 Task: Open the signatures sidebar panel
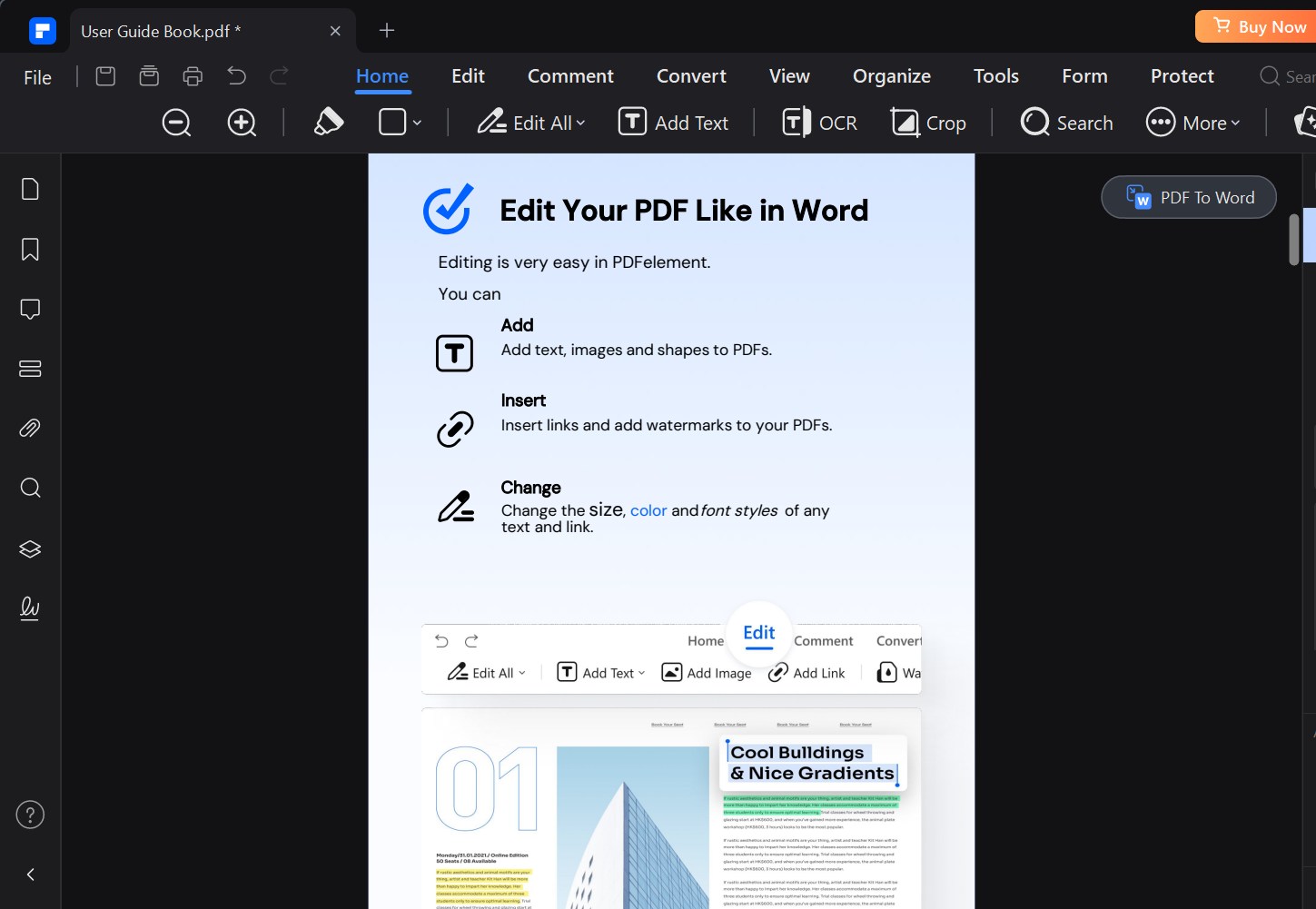coord(30,608)
